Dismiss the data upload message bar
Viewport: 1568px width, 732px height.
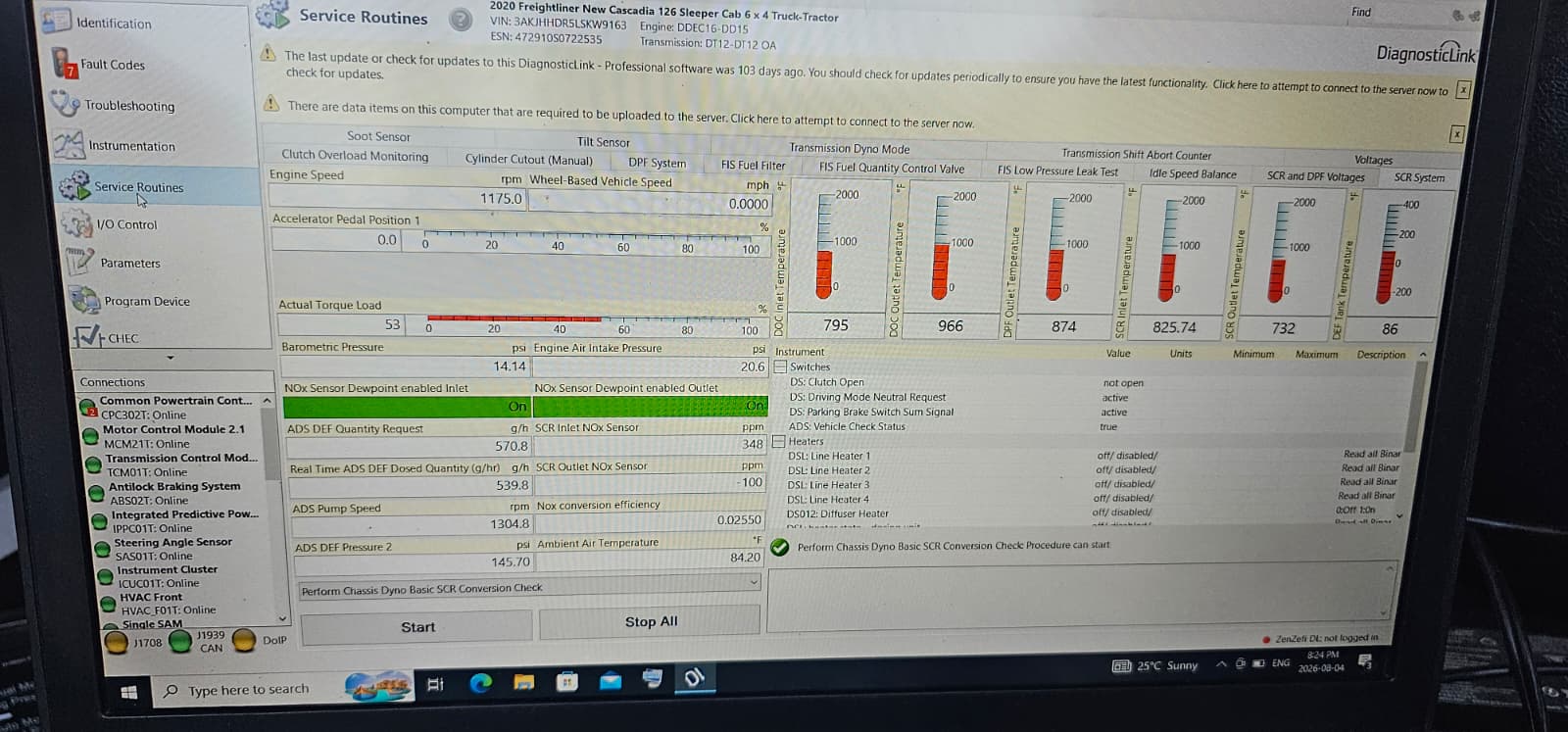click(x=1457, y=133)
